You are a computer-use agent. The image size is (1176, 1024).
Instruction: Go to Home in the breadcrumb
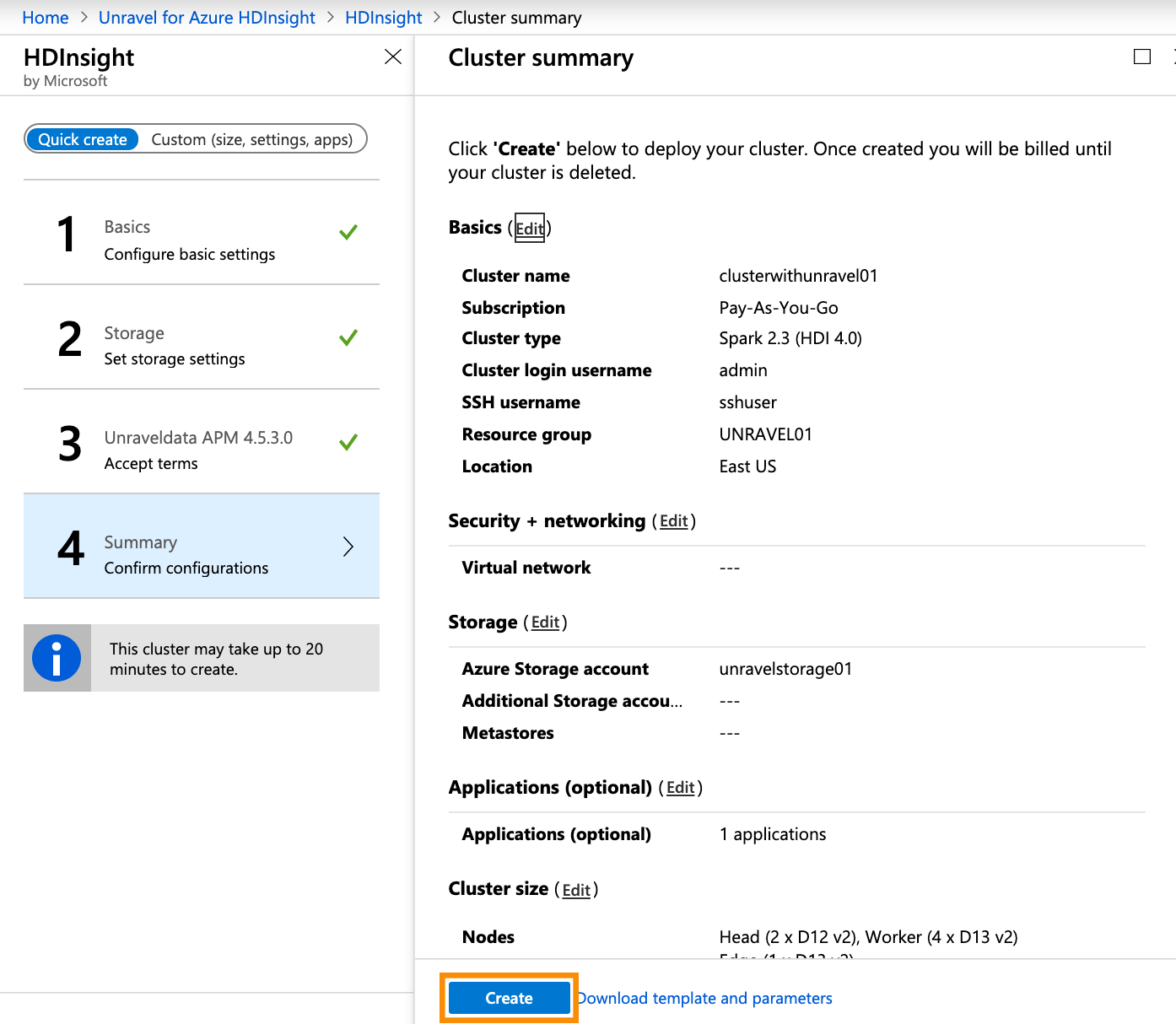click(x=46, y=18)
